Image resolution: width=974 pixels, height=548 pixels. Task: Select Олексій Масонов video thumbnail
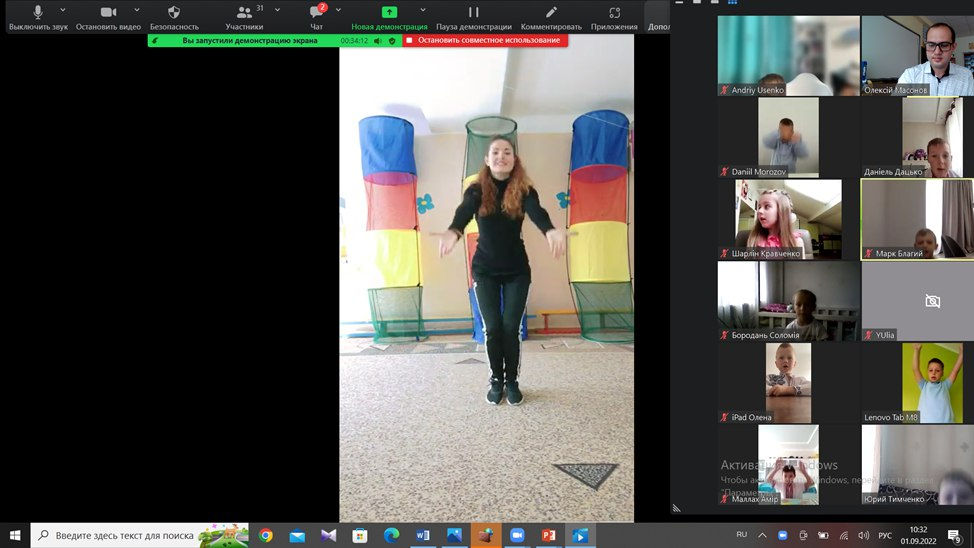[917, 56]
